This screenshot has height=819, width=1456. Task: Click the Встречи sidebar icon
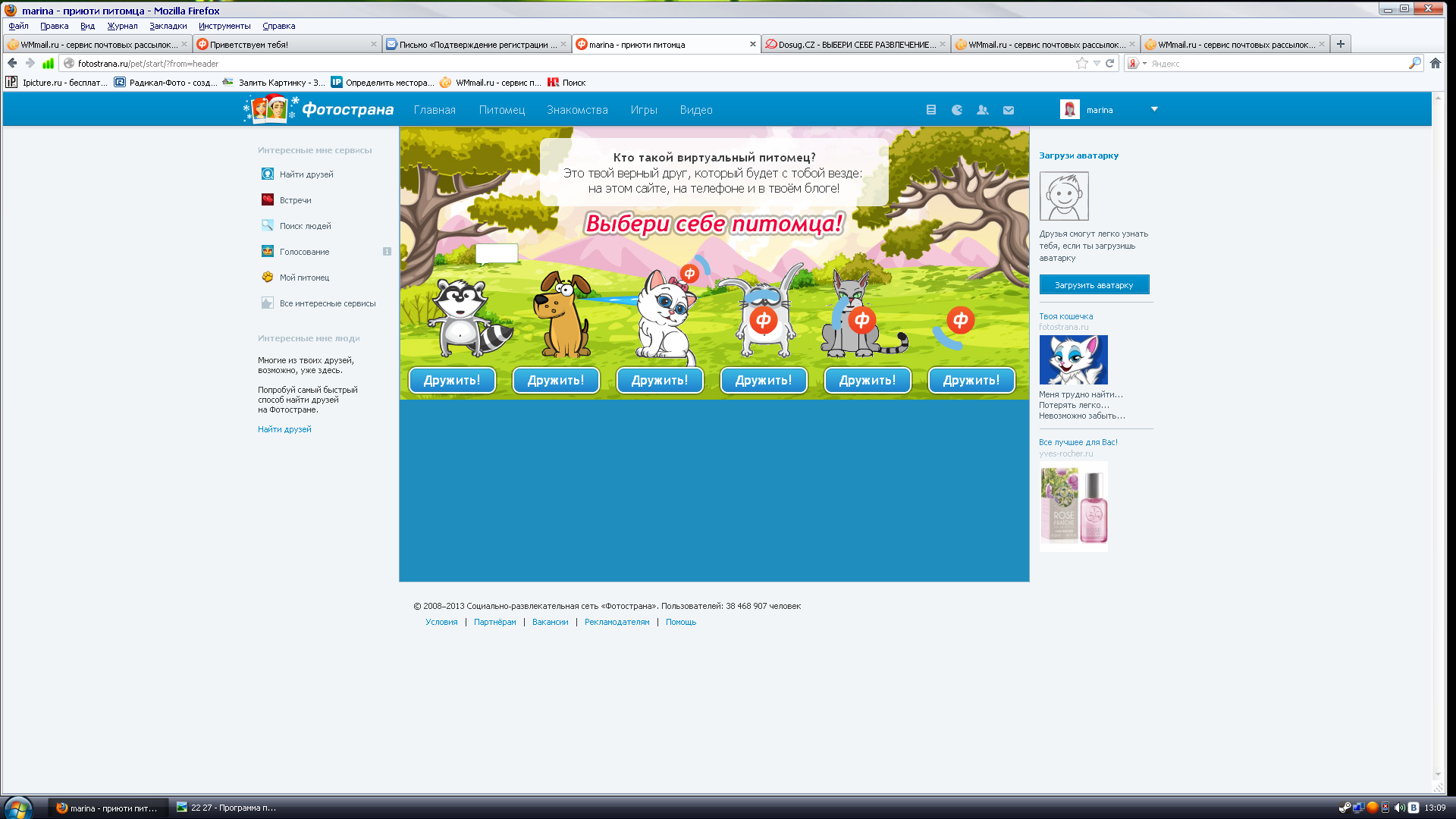click(x=268, y=200)
